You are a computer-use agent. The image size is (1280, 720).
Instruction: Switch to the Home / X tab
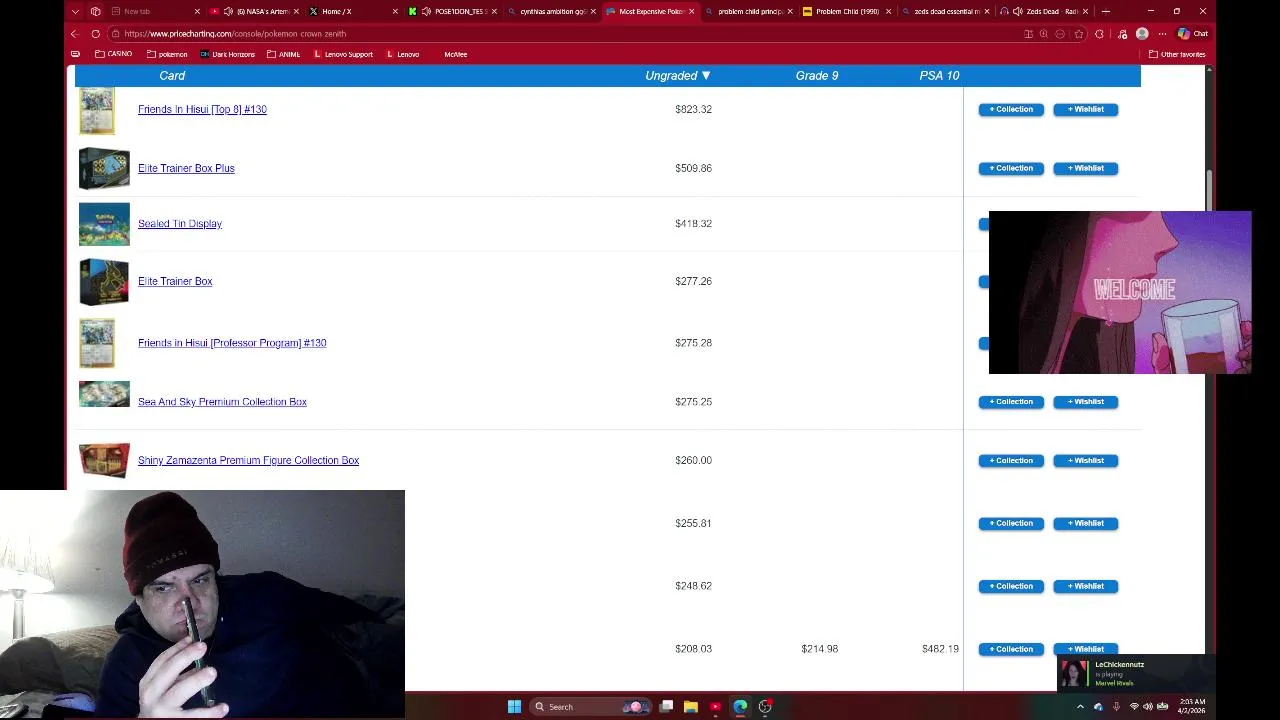(x=355, y=11)
